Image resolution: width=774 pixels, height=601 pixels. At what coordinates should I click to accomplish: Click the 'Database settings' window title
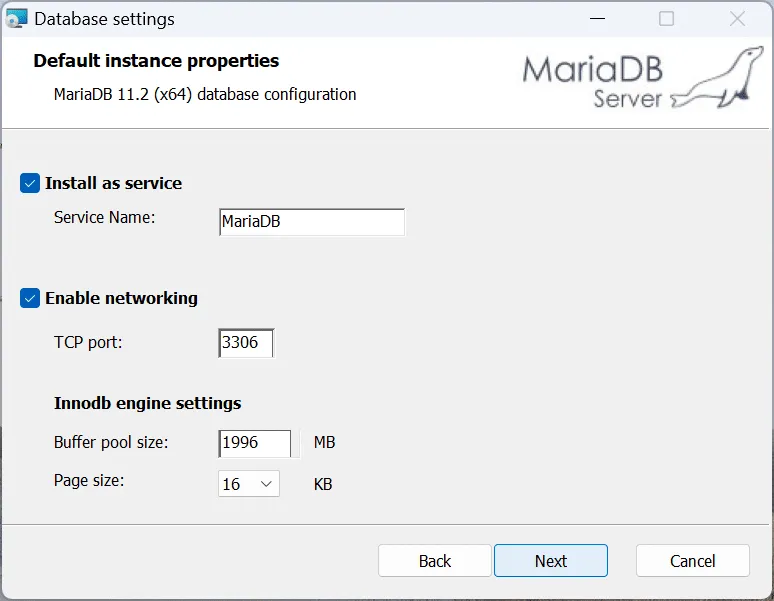pos(105,19)
